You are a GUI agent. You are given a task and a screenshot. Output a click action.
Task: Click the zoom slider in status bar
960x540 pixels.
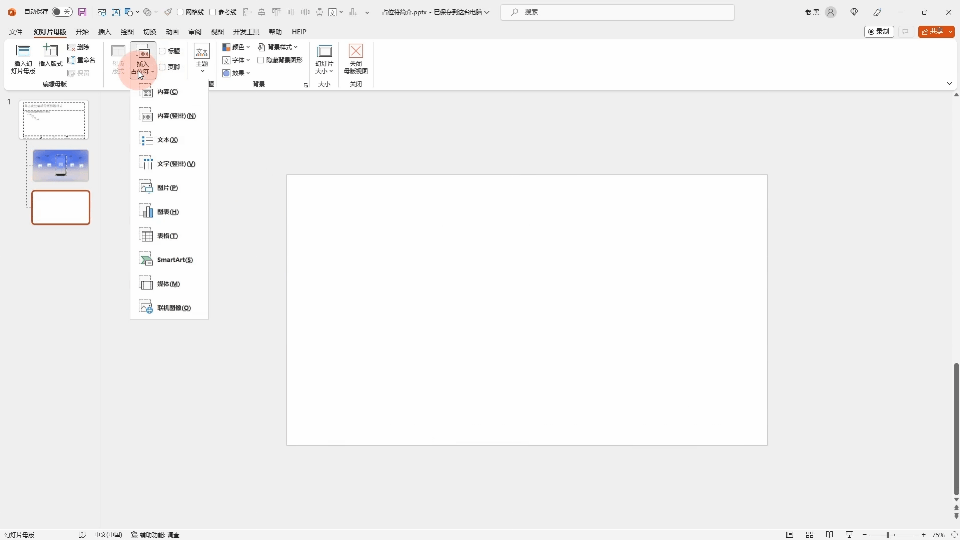[888, 534]
